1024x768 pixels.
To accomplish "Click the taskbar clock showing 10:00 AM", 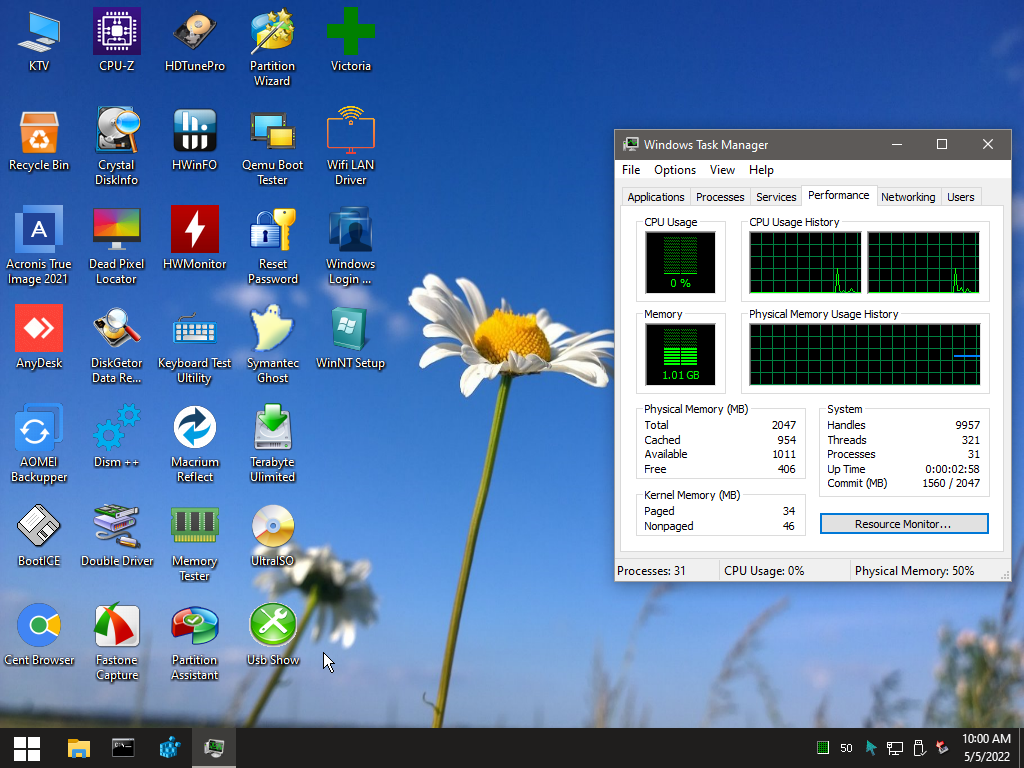I will [986, 748].
